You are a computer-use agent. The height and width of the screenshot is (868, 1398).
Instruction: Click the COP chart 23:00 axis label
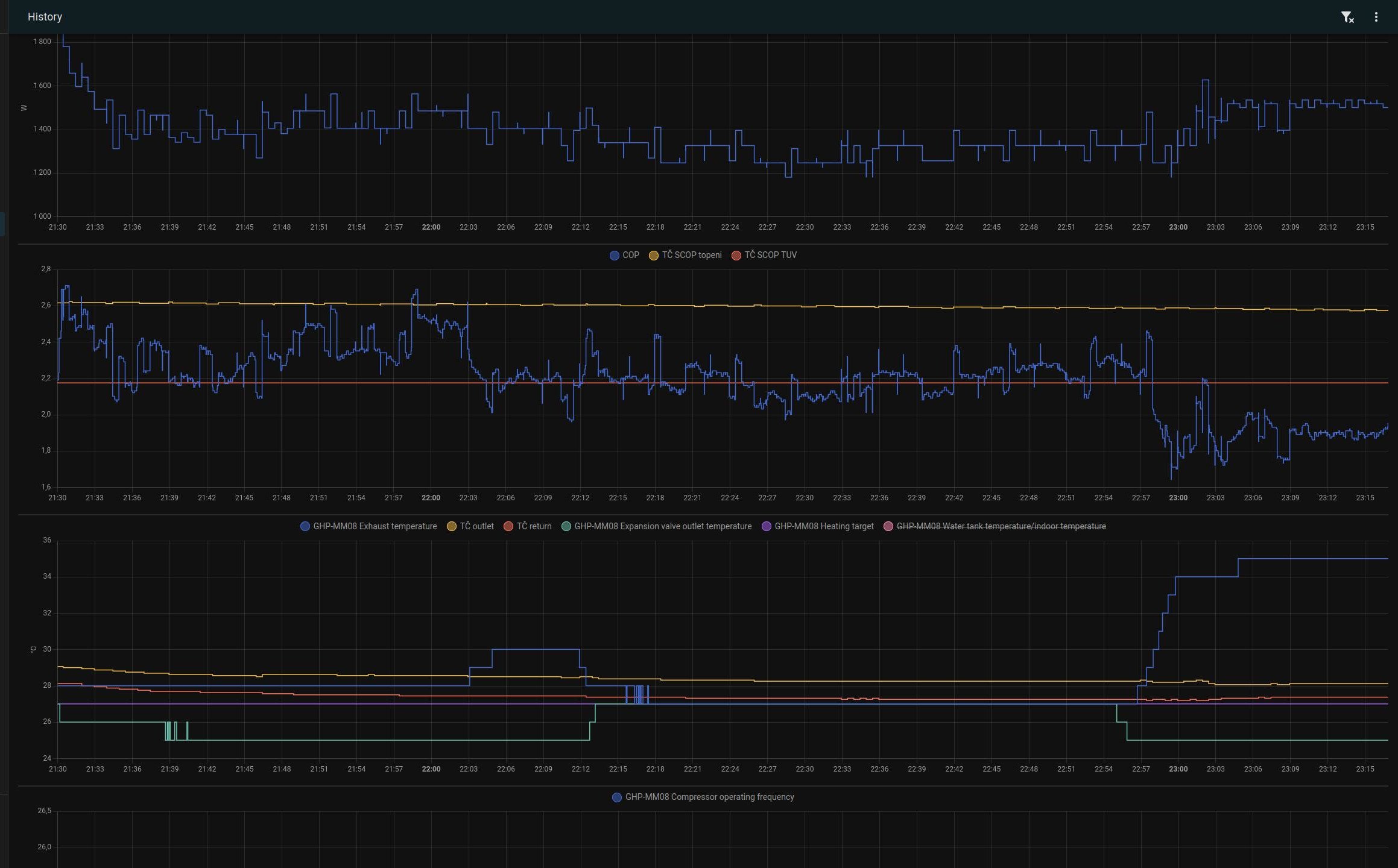1178,498
